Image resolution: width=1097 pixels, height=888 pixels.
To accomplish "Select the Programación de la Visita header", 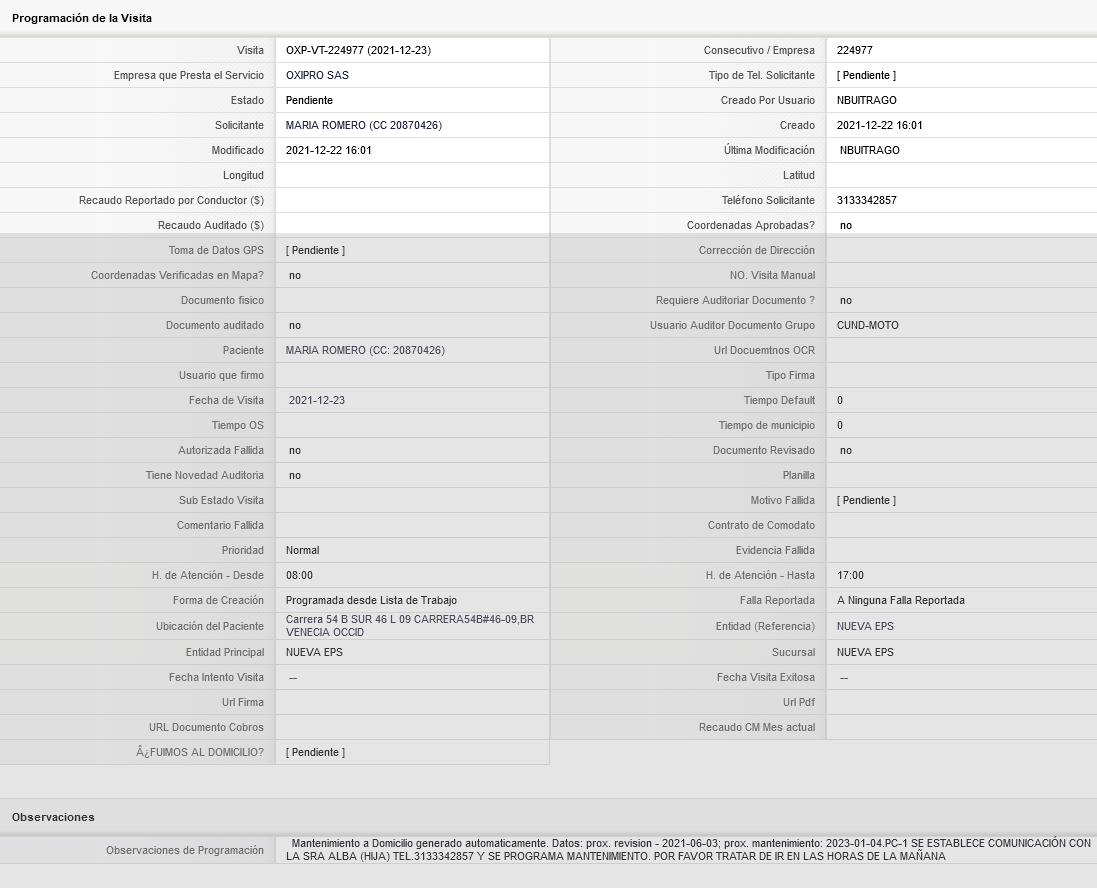I will click(82, 18).
